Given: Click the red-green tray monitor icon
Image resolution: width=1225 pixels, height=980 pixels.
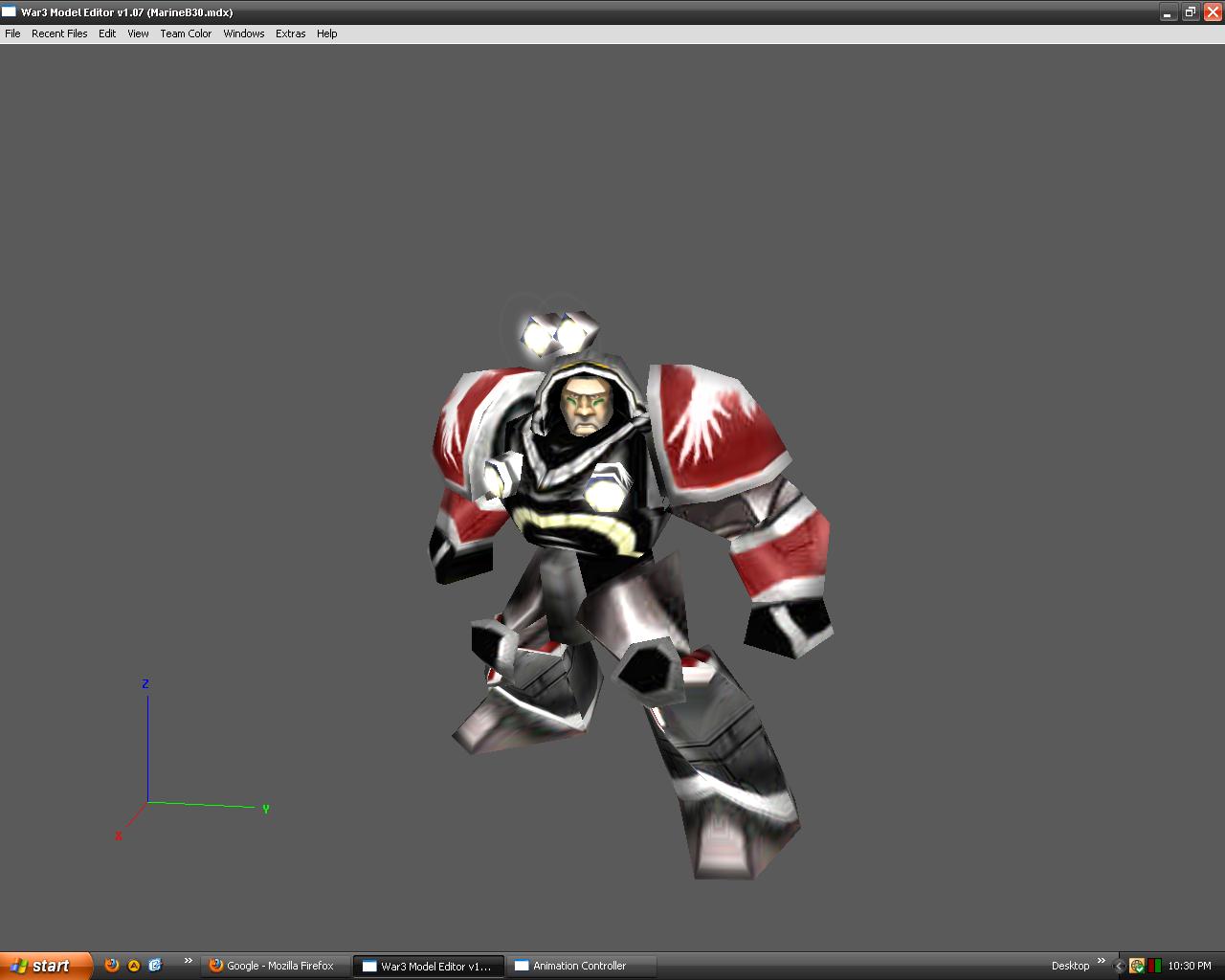Looking at the screenshot, I should coord(1154,966).
